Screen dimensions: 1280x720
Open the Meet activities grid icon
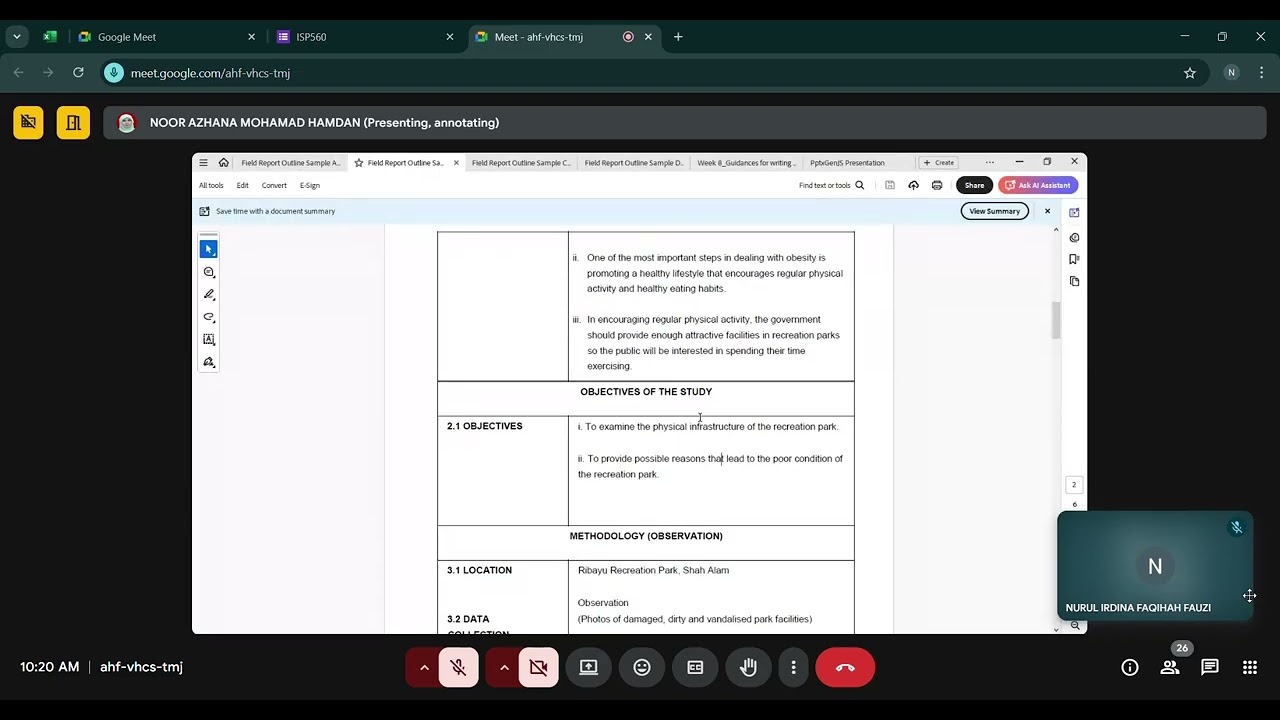[x=1250, y=667]
